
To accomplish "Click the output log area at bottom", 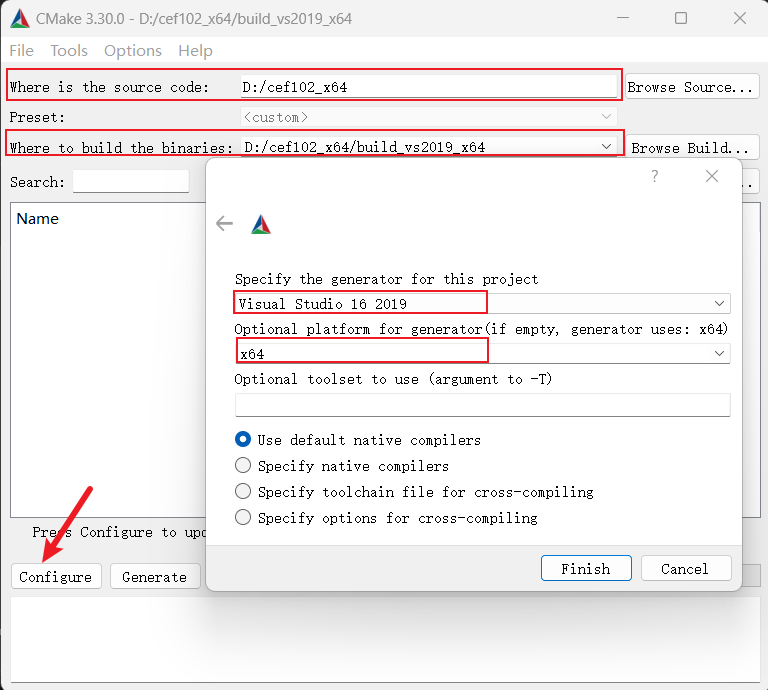I will 385,639.
